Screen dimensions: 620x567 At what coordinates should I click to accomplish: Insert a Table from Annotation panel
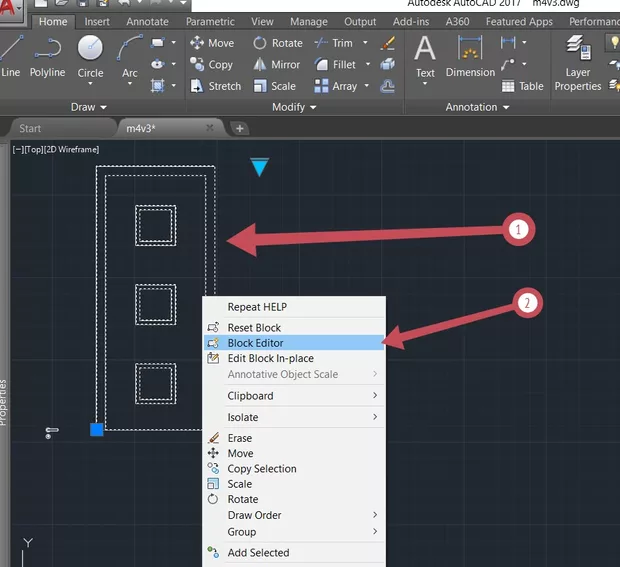click(x=522, y=87)
